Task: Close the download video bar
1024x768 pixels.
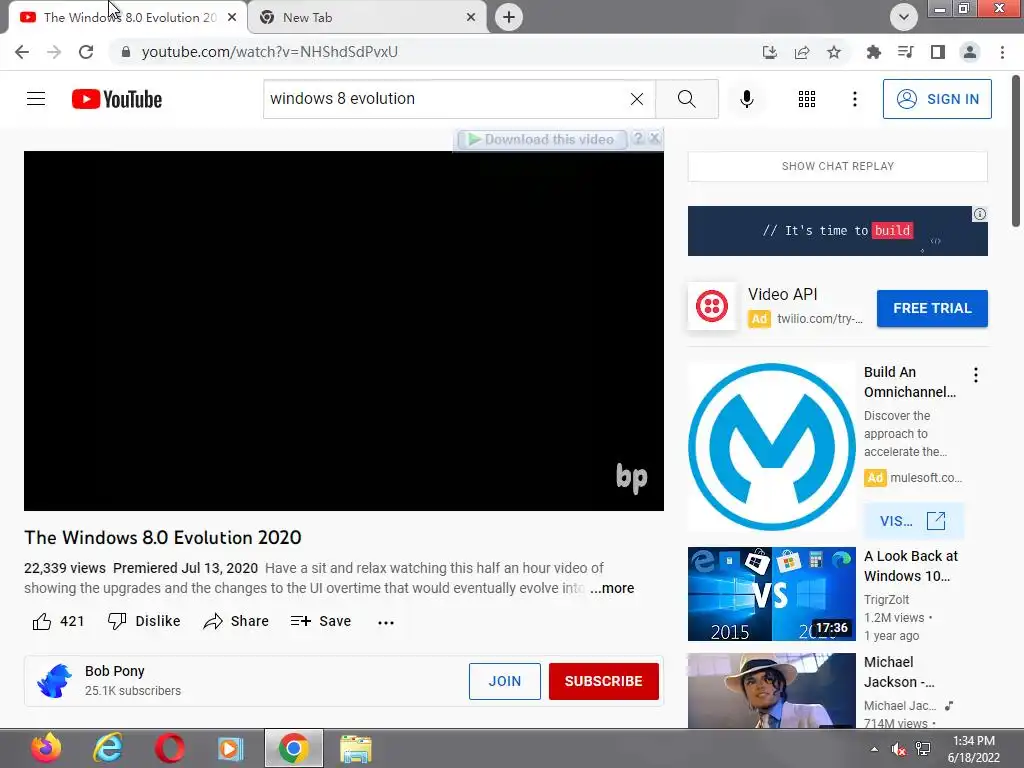Action: click(x=655, y=138)
